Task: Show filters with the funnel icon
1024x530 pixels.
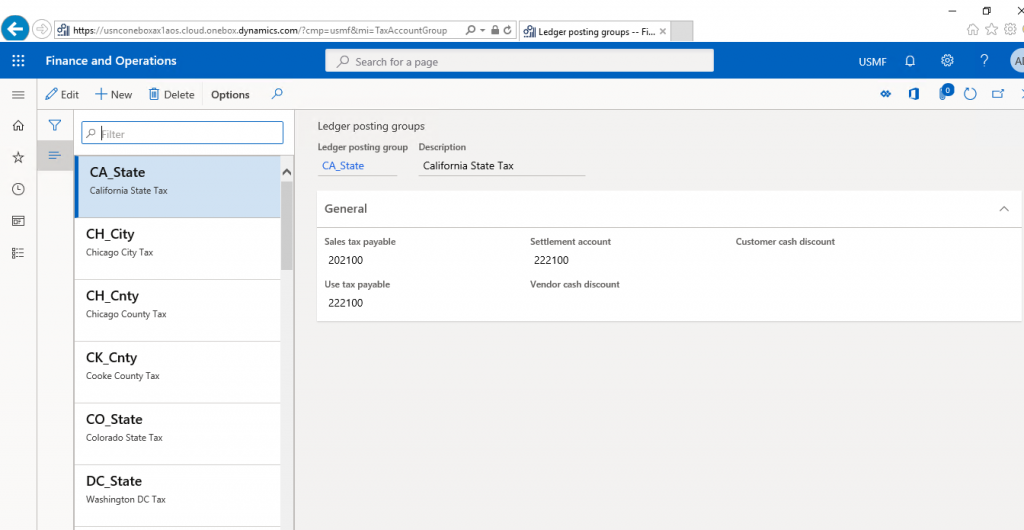Action: coord(55,125)
